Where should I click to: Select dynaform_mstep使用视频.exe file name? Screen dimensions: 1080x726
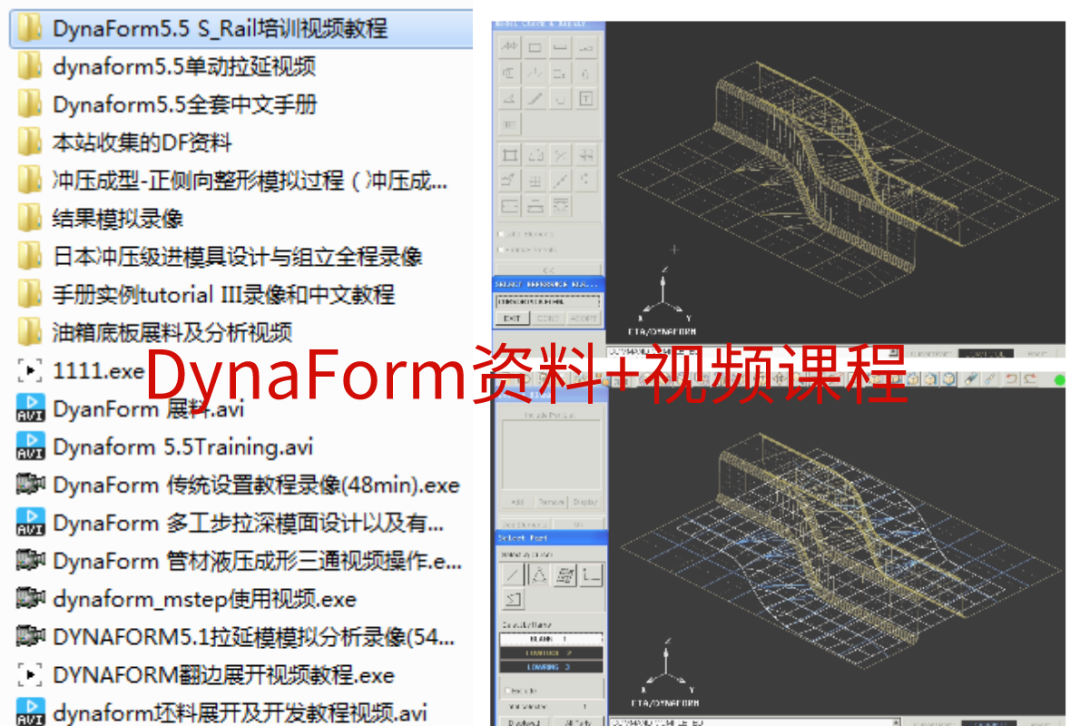pos(205,599)
